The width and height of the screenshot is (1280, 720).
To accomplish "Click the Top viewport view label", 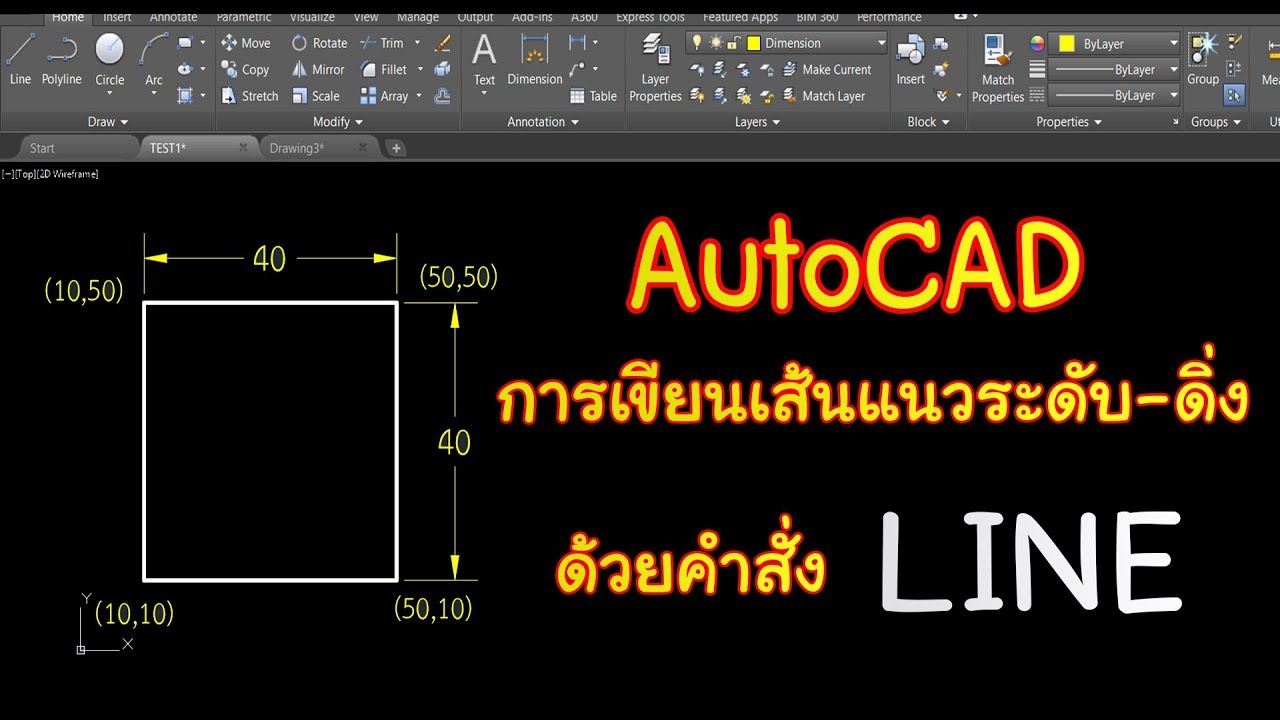I will (25, 174).
